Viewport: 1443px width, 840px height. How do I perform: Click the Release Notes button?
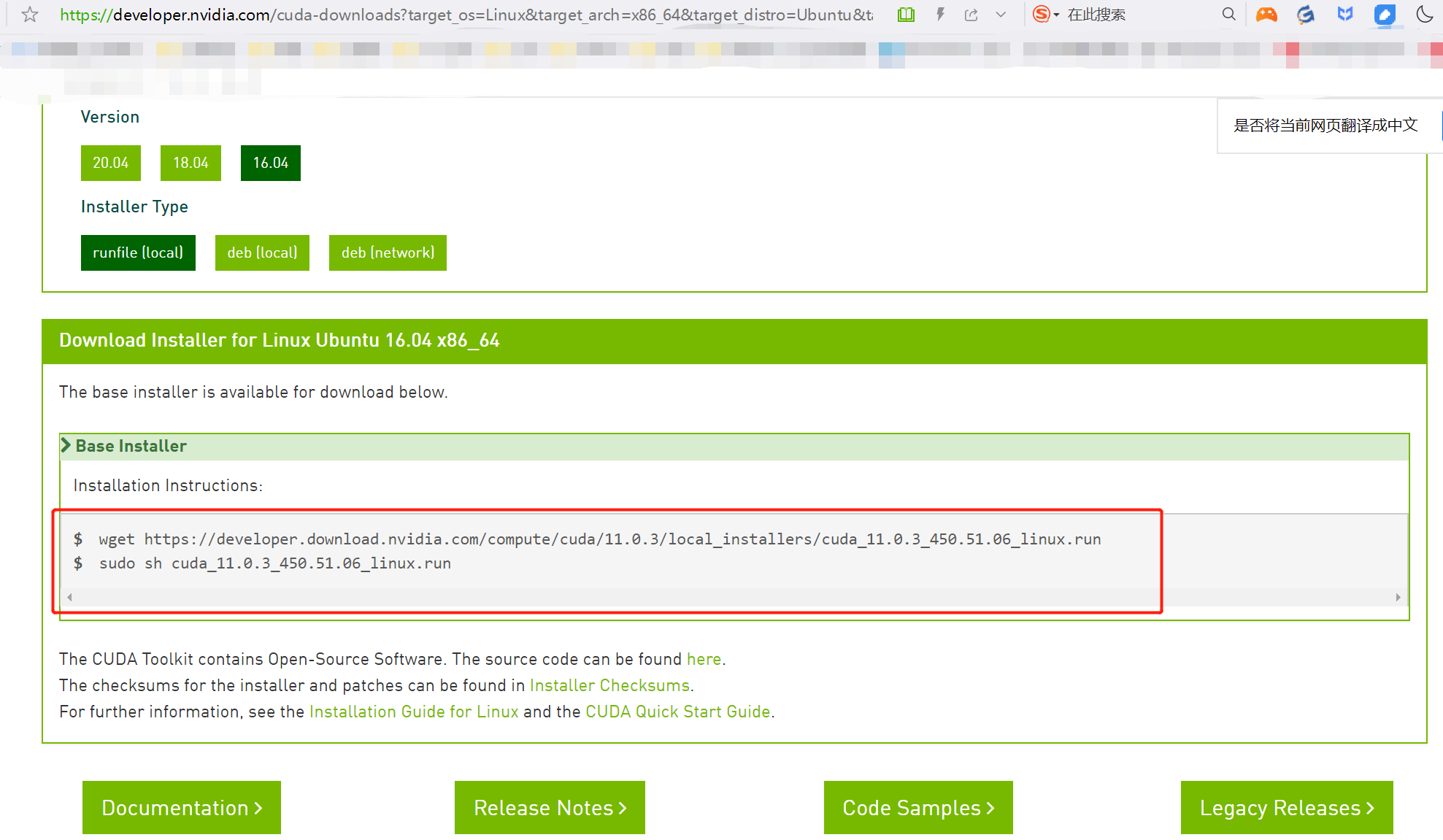[x=550, y=808]
